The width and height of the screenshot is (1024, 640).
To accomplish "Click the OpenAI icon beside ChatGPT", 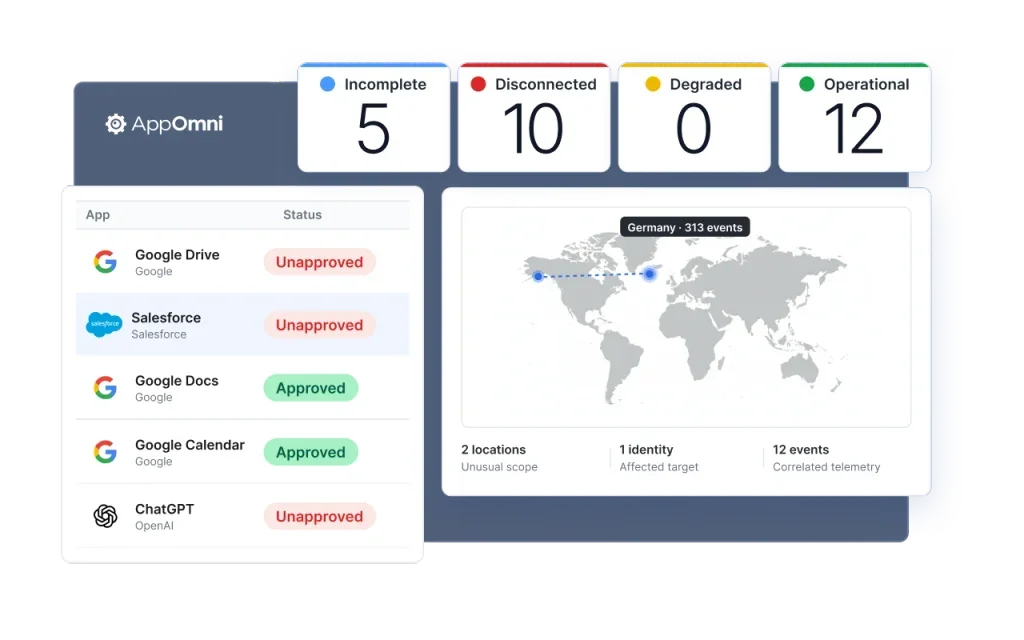I will [105, 516].
